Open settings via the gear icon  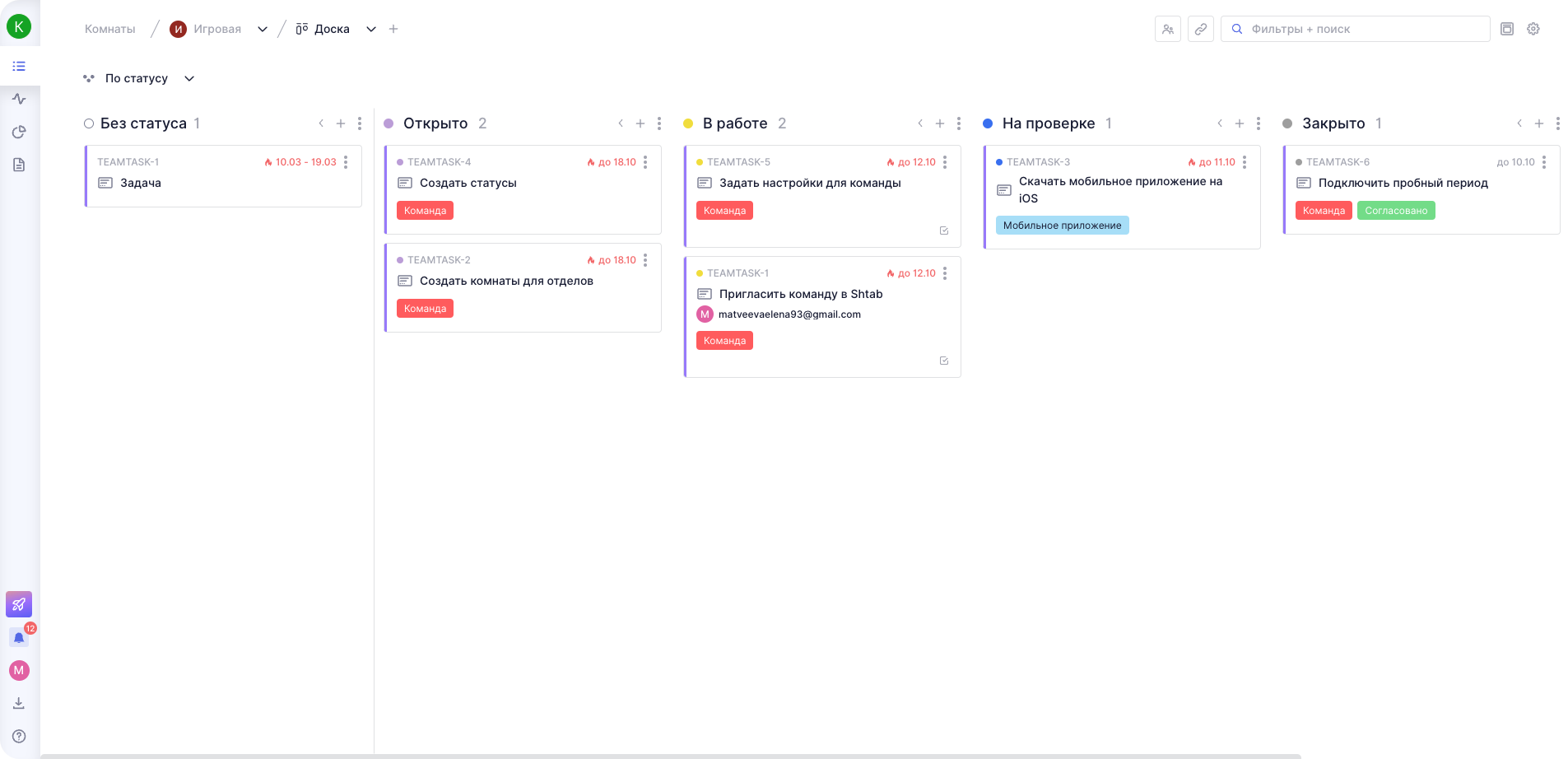(1533, 28)
